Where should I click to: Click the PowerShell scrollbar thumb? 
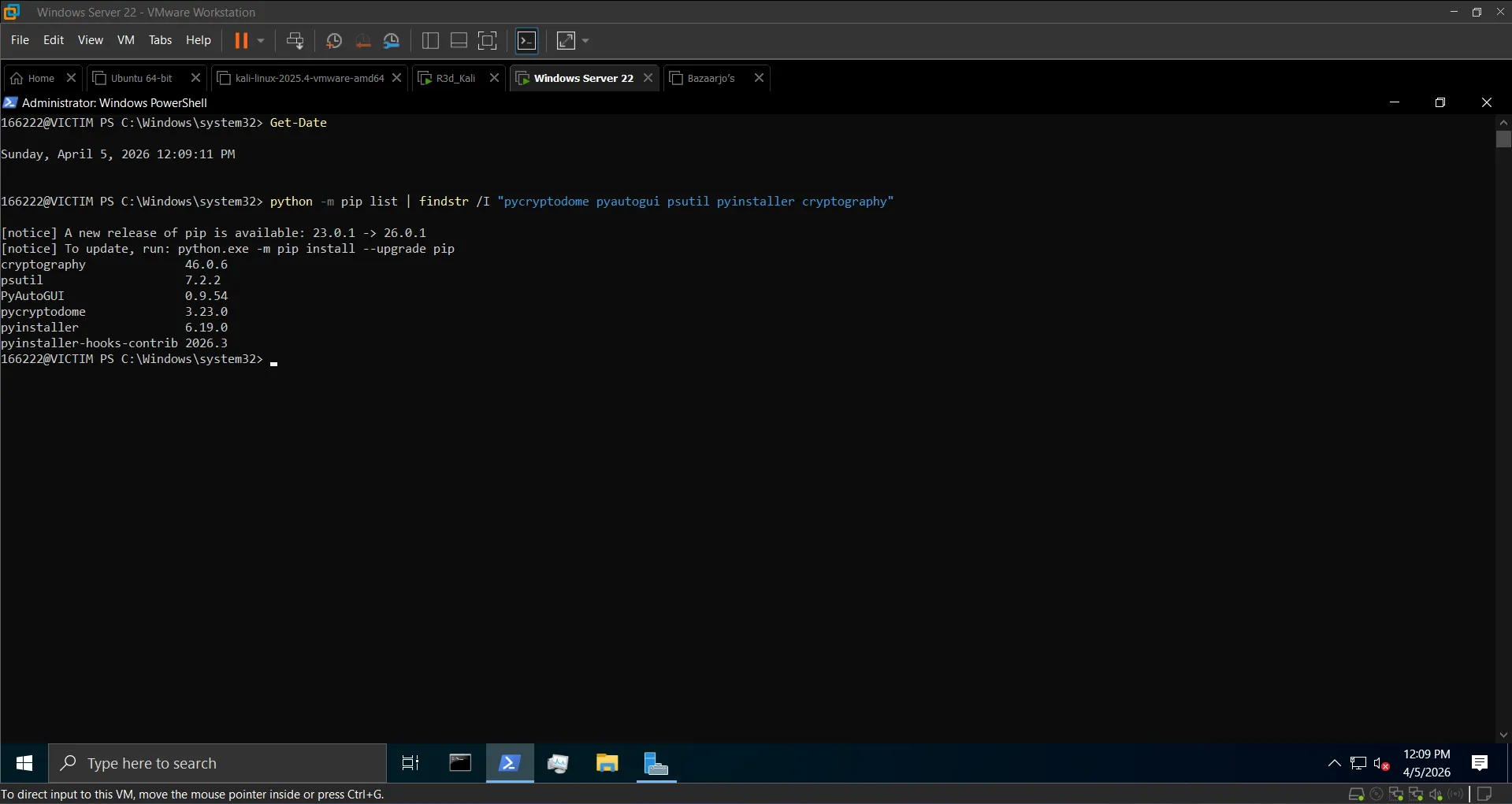click(1503, 139)
